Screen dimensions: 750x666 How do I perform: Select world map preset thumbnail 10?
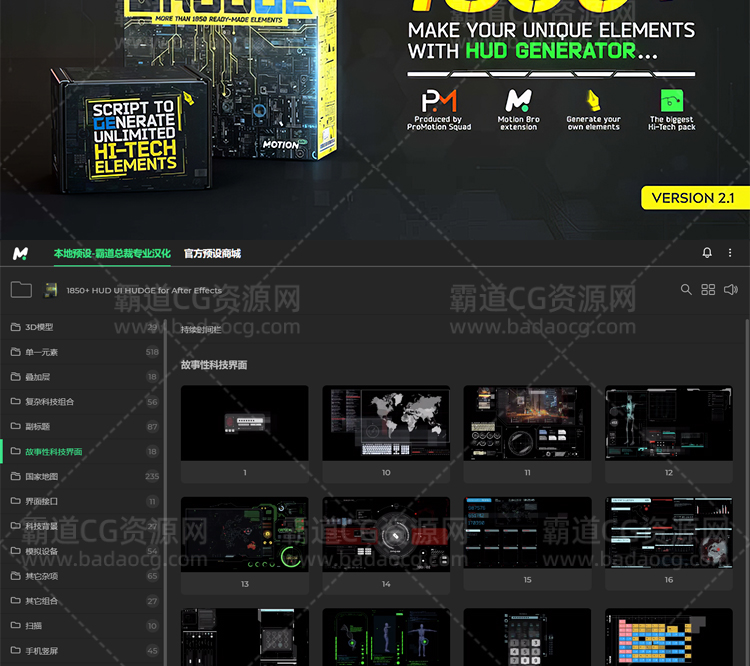386,423
